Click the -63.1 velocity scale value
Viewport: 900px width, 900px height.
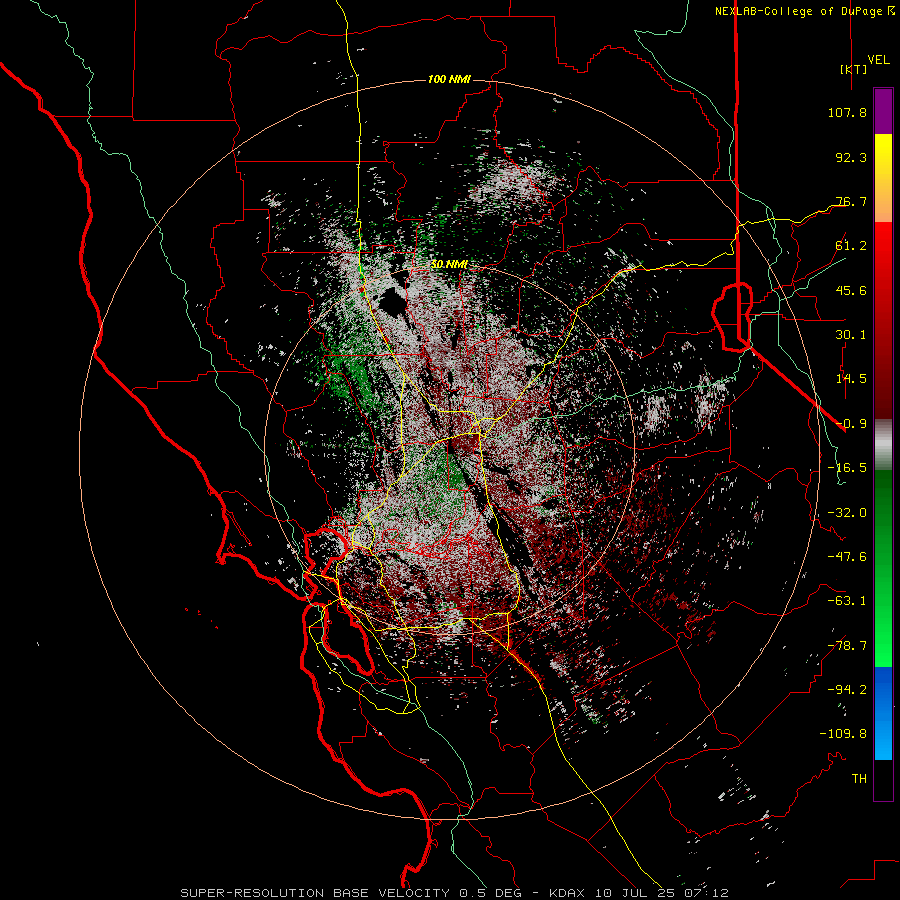click(x=847, y=601)
